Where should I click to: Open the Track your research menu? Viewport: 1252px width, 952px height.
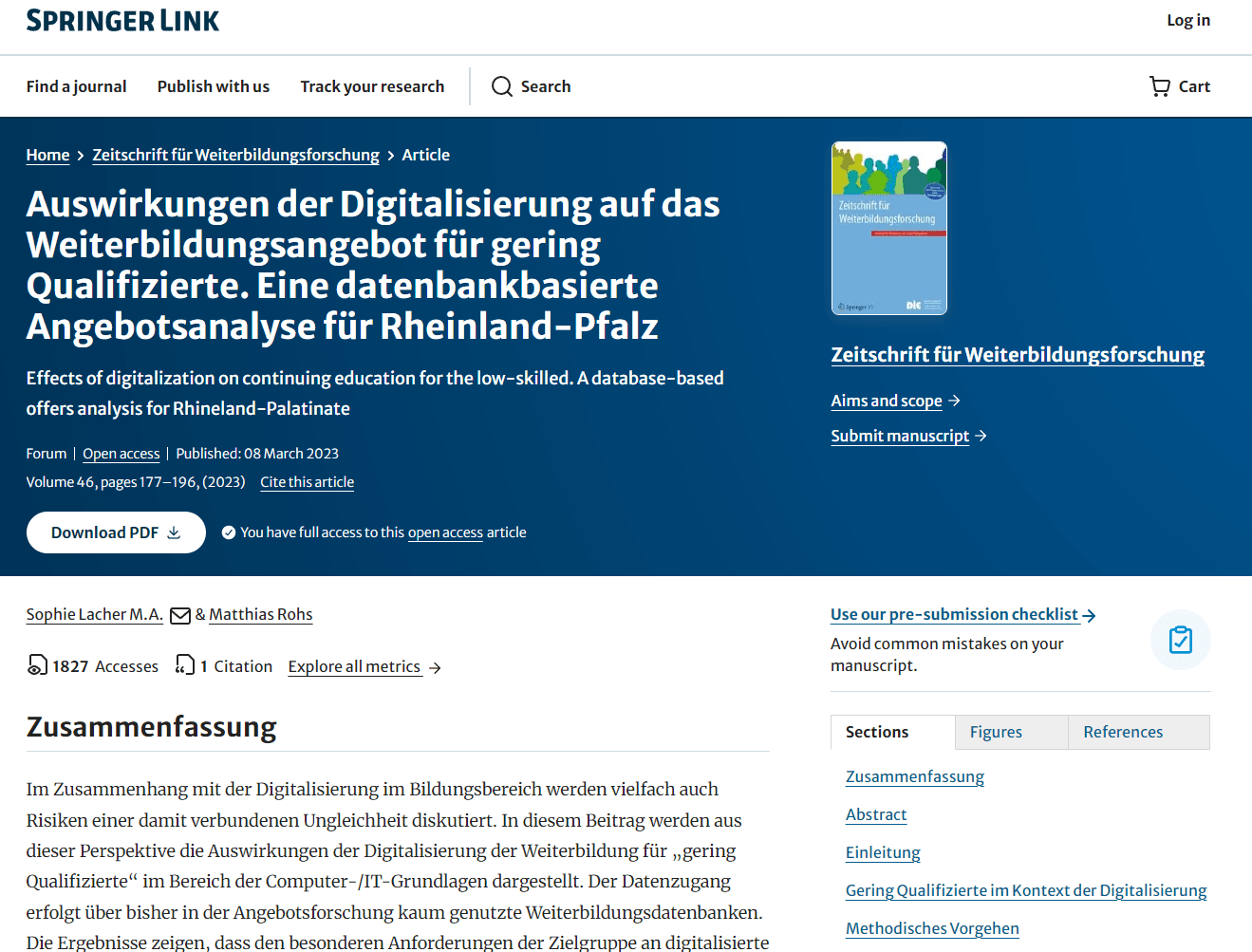372,86
